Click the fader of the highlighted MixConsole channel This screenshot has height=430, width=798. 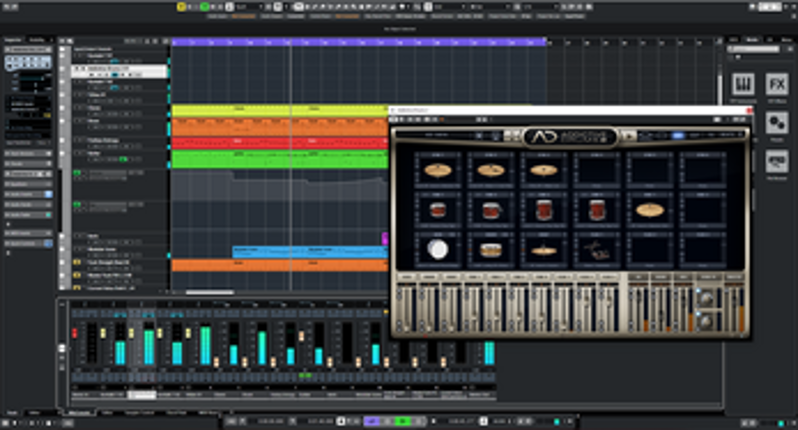point(131,333)
